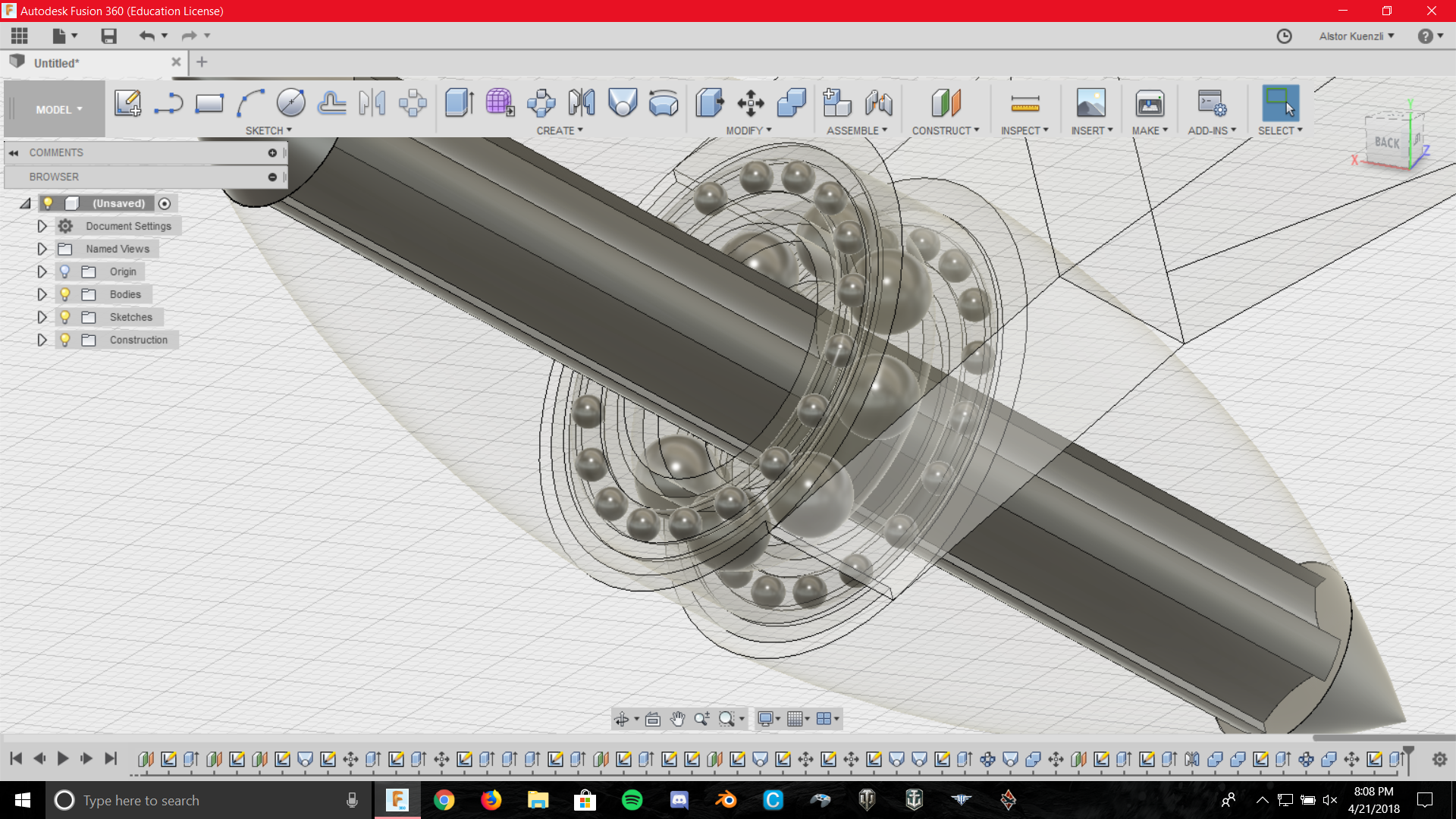Open timeline settings gear
The image size is (1456, 819).
pyautogui.click(x=1439, y=758)
